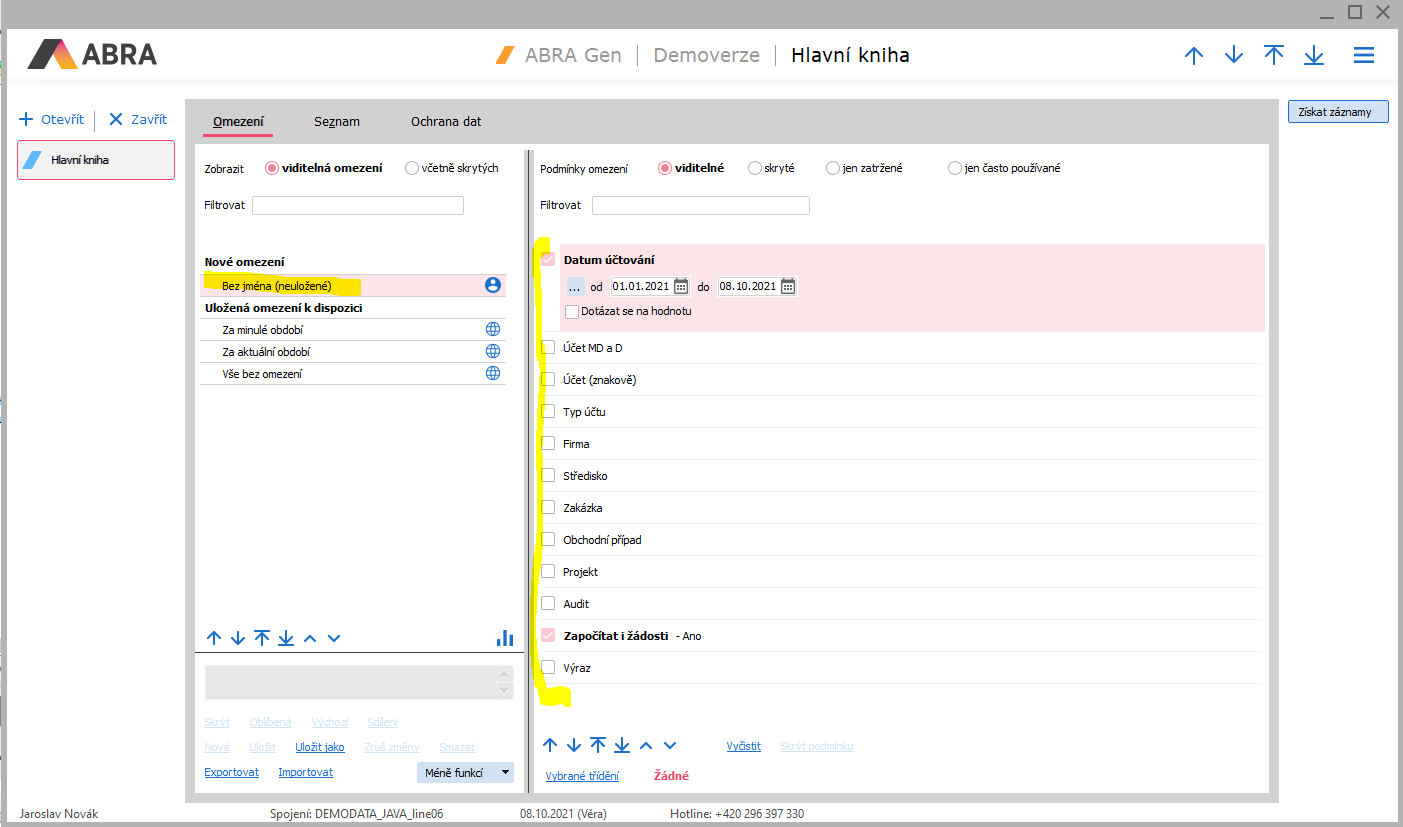The width and height of the screenshot is (1403, 827).
Task: Open the Ochrana dat tab
Action: (x=446, y=122)
